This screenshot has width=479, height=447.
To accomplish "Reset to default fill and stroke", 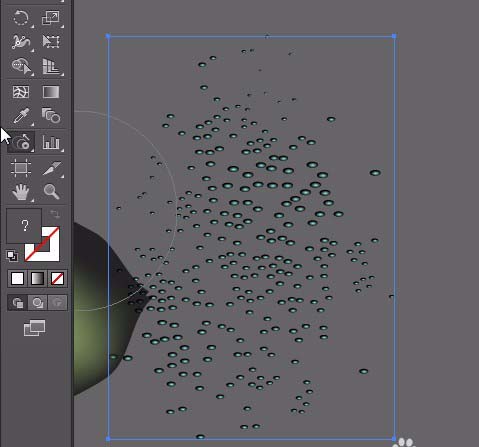I will click(x=12, y=256).
